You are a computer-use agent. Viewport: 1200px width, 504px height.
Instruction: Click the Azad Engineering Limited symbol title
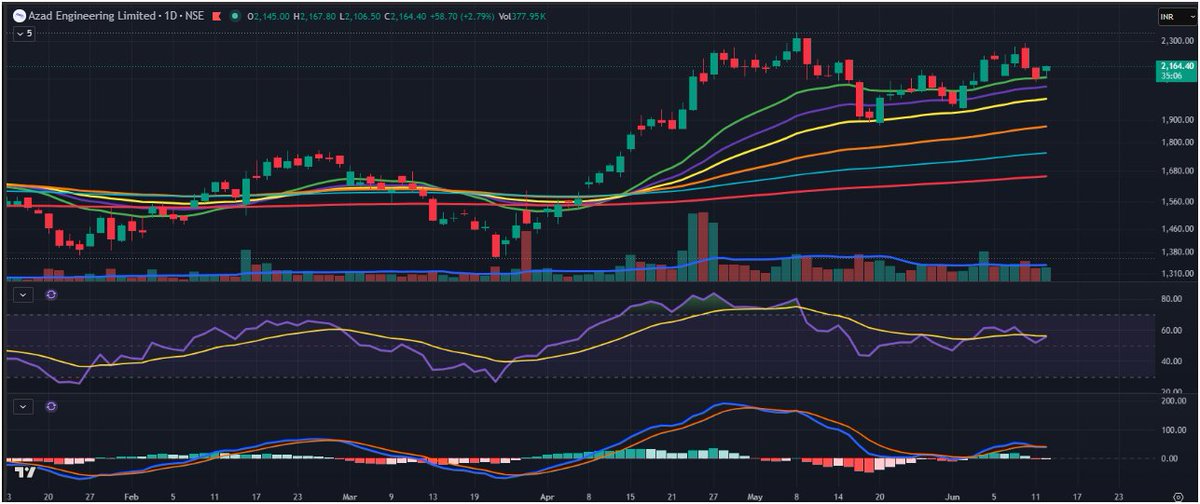[x=92, y=17]
